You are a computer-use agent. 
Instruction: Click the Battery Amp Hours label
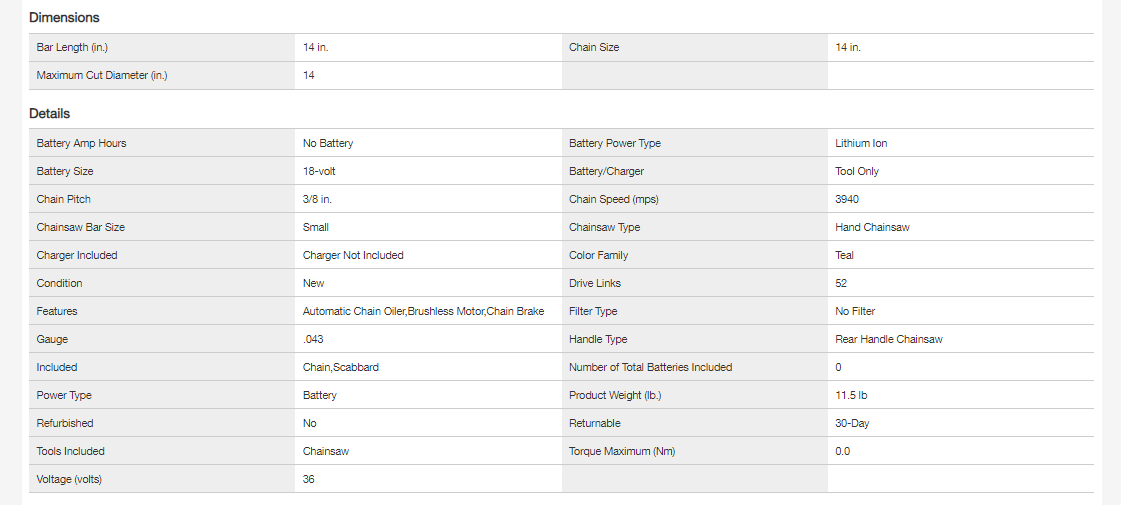click(81, 143)
